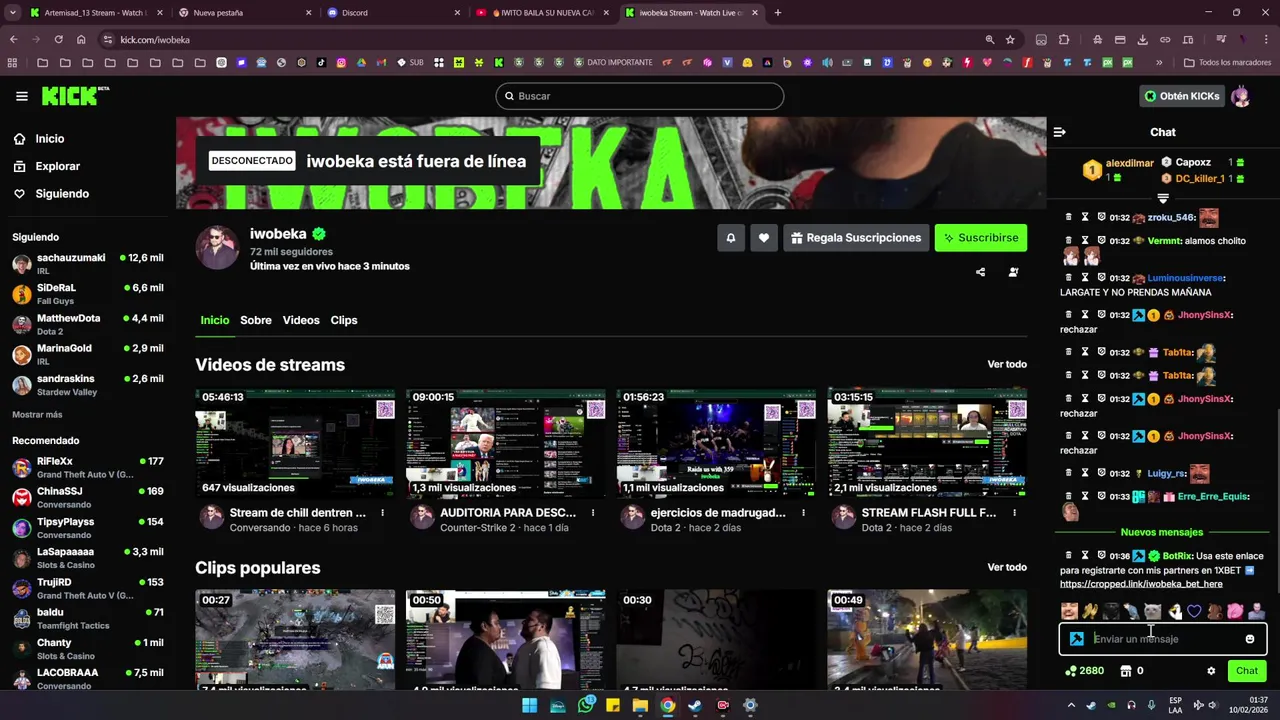
Task: Bookmark this page with the star icon
Action: tap(1010, 40)
